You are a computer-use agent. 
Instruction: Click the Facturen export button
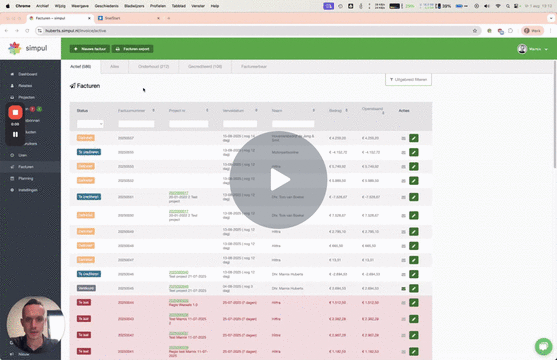pos(133,49)
